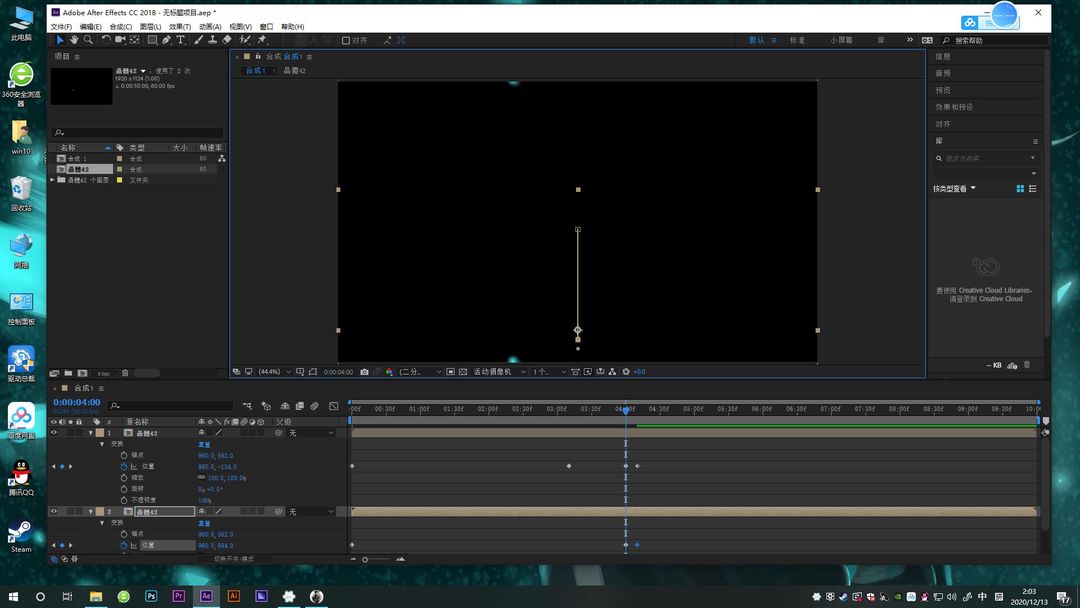
Task: Open the 编辑(E) menu
Action: pyautogui.click(x=91, y=27)
